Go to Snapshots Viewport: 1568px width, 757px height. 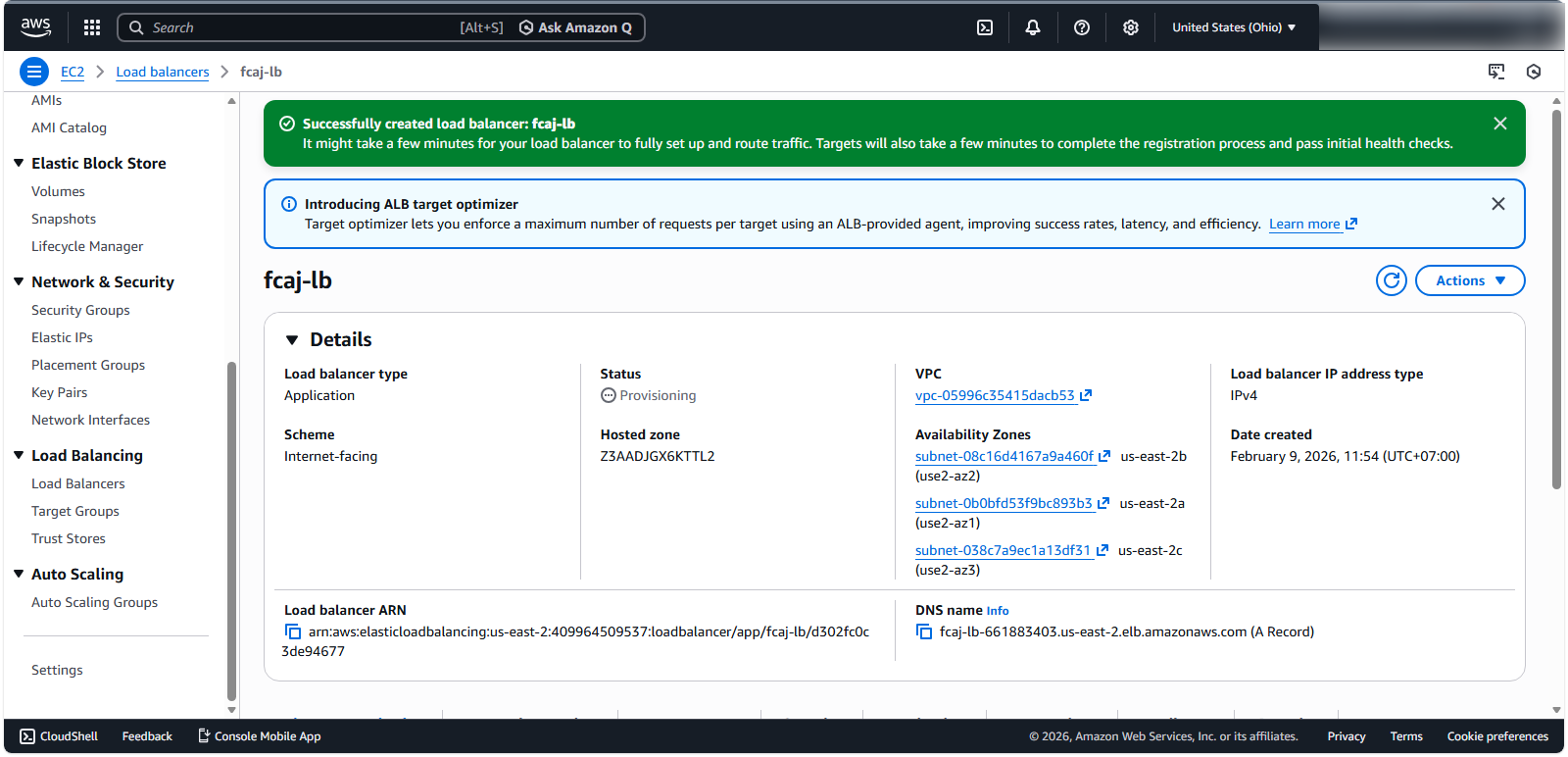[x=64, y=219]
